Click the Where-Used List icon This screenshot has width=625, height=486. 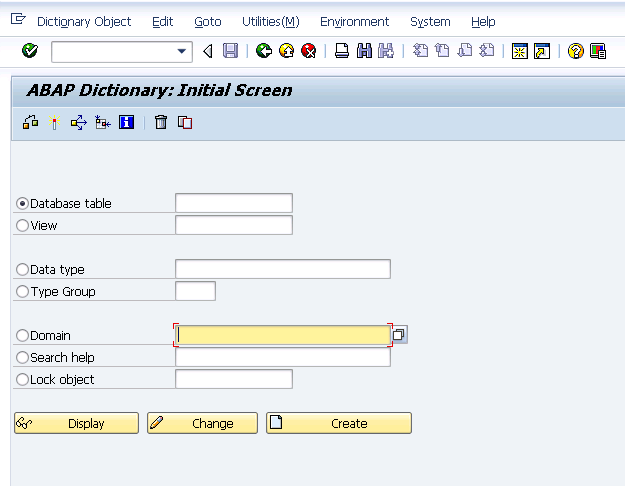[x=79, y=122]
